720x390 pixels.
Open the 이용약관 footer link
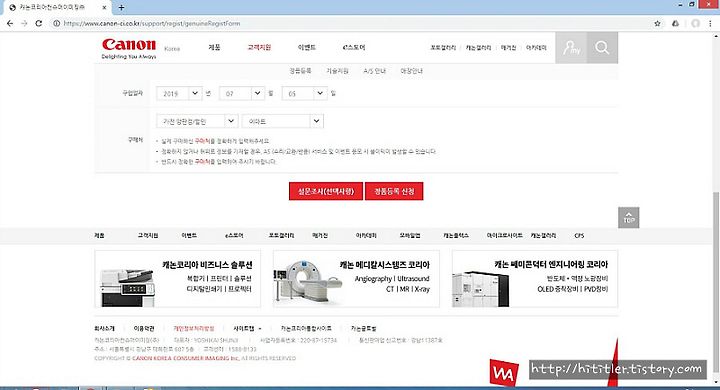click(144, 328)
